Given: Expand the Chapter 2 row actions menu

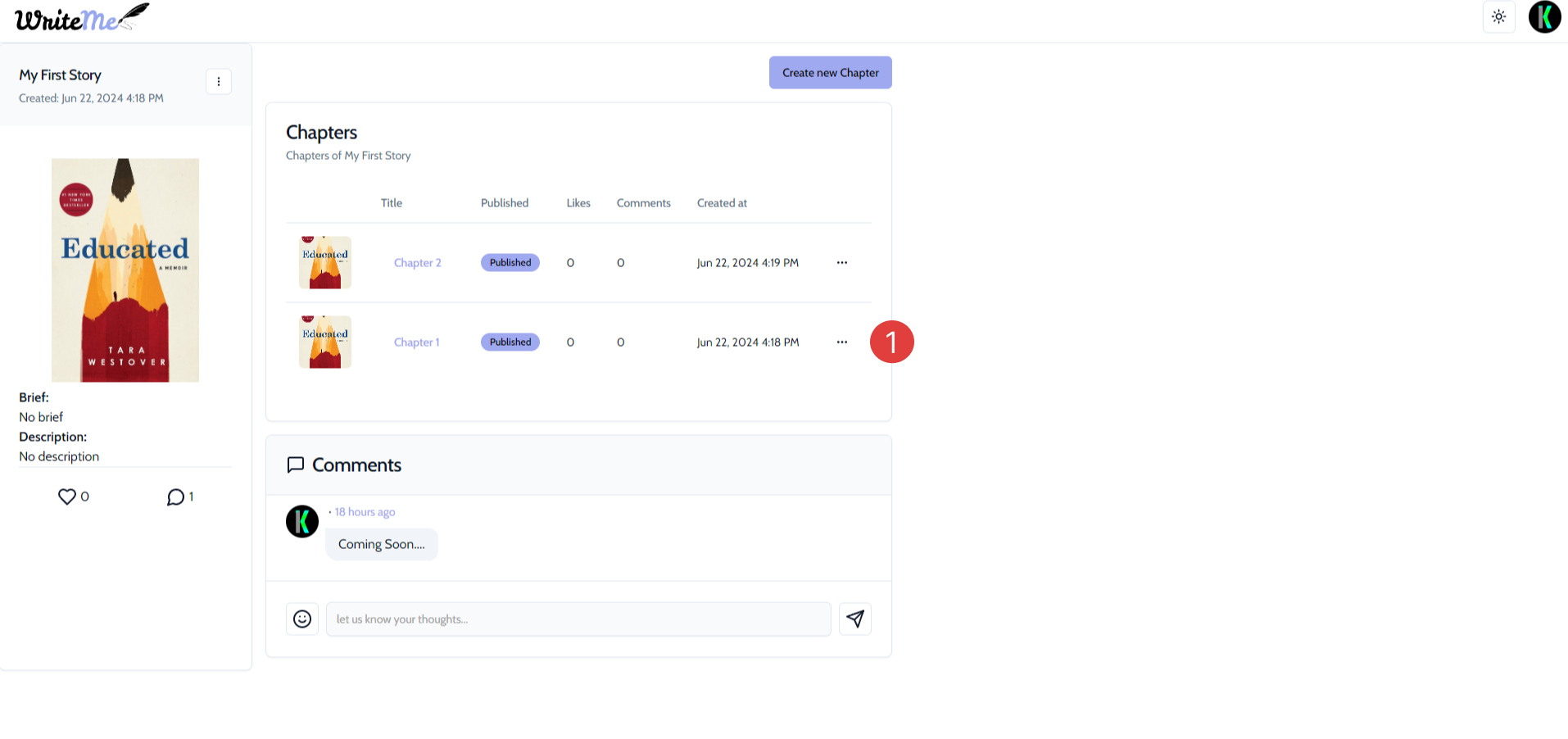Looking at the screenshot, I should pos(841,263).
